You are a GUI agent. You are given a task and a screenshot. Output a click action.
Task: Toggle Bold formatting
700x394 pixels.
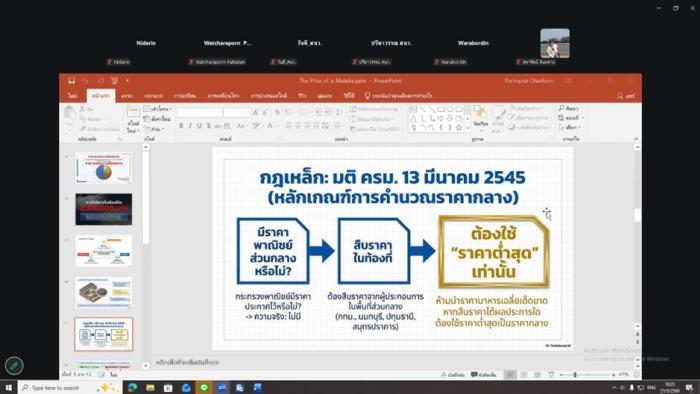pos(181,126)
